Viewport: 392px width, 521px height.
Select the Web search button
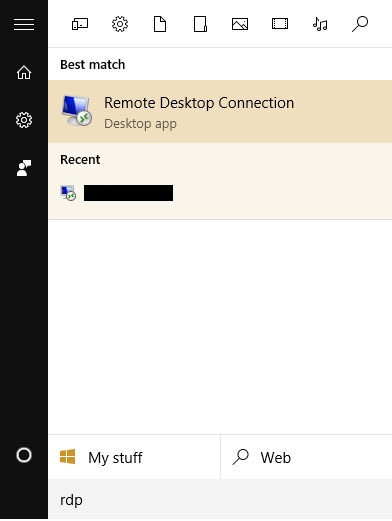306,457
